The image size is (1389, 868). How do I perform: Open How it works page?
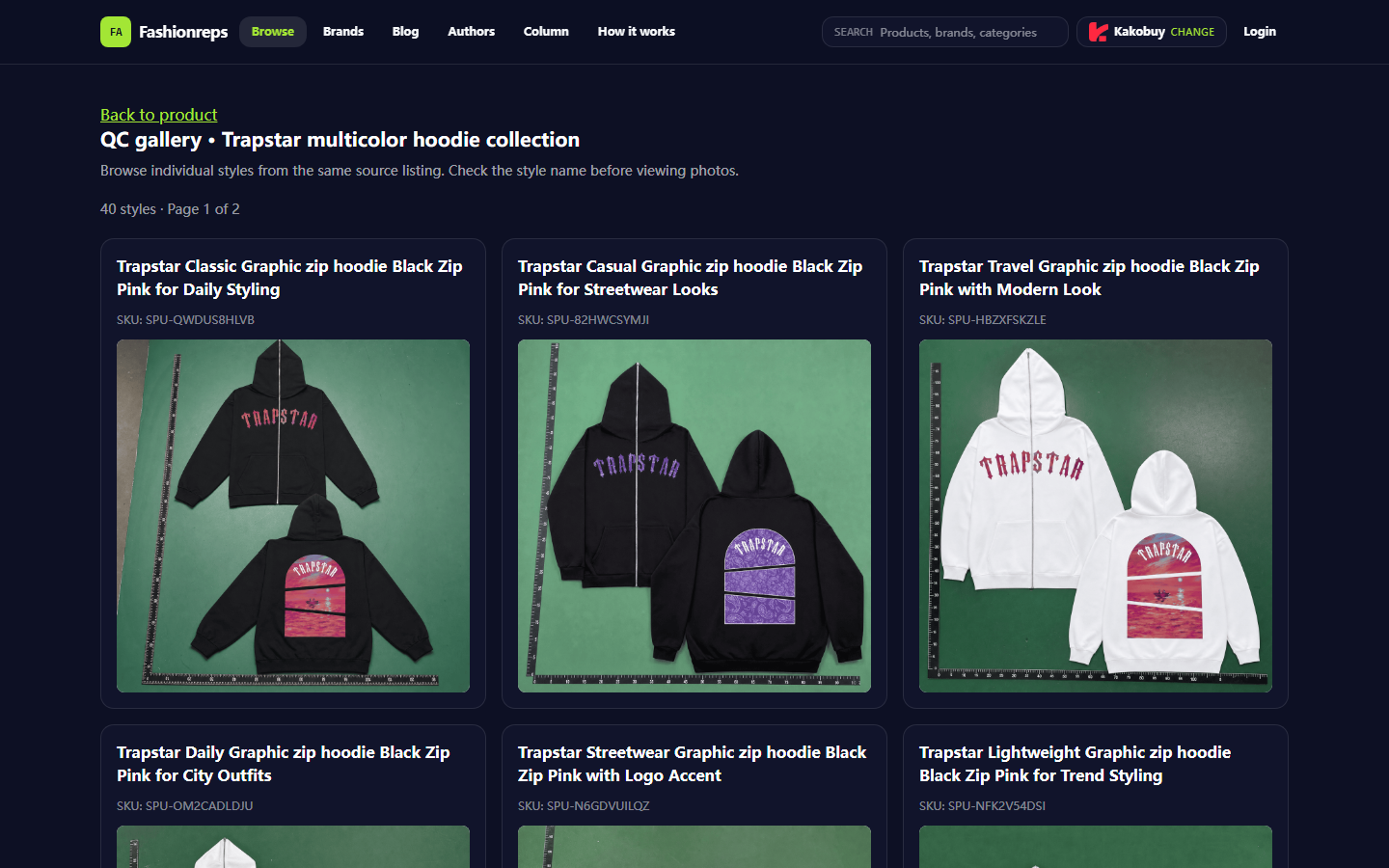637,32
